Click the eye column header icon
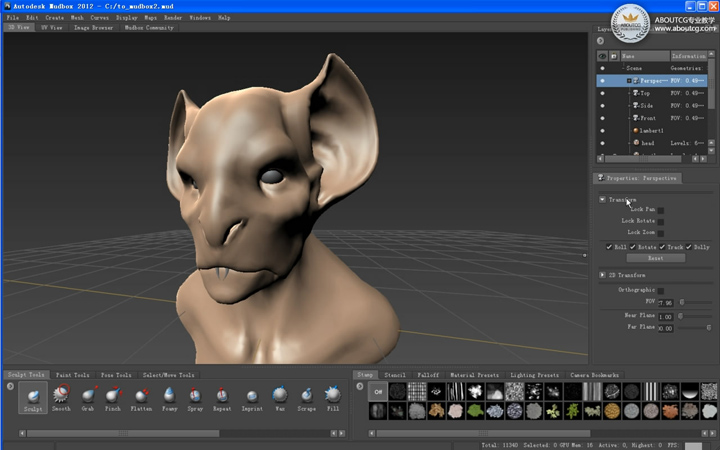Viewport: 720px width, 450px height. click(x=602, y=56)
